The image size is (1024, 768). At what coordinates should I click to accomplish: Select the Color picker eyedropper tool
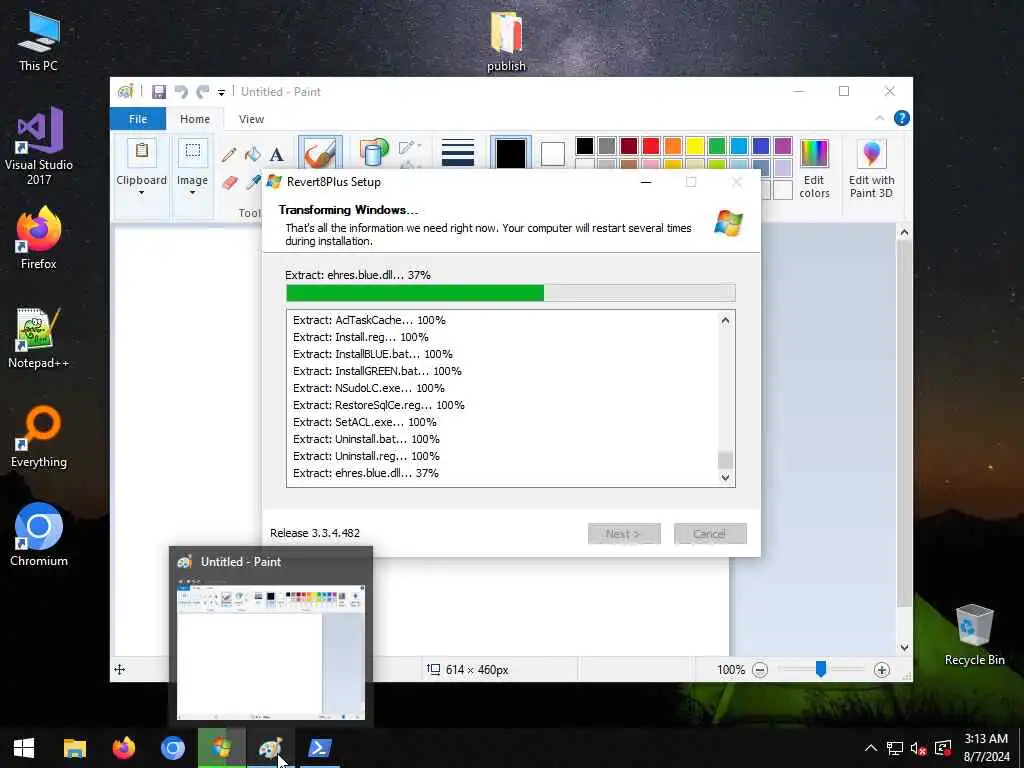(253, 182)
